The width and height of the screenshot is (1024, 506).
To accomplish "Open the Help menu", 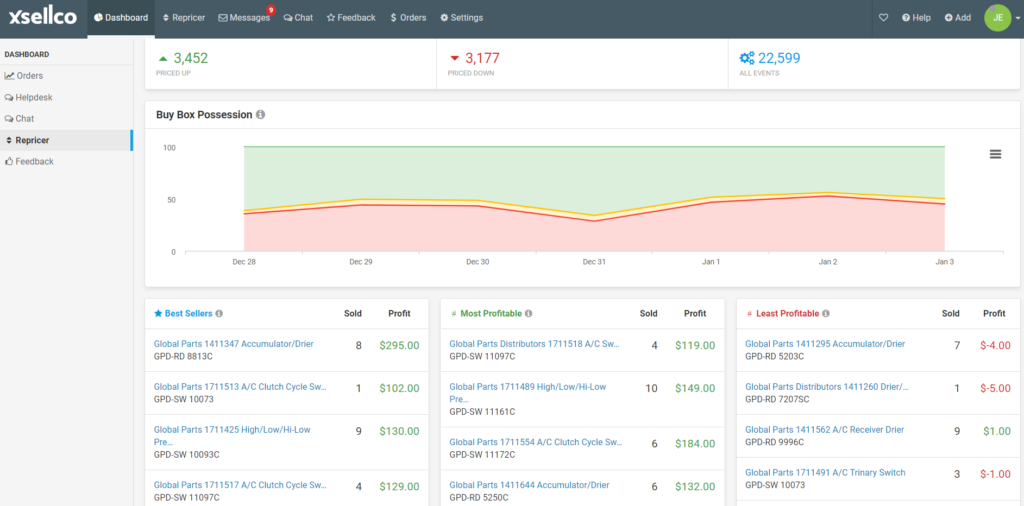I will tap(916, 18).
